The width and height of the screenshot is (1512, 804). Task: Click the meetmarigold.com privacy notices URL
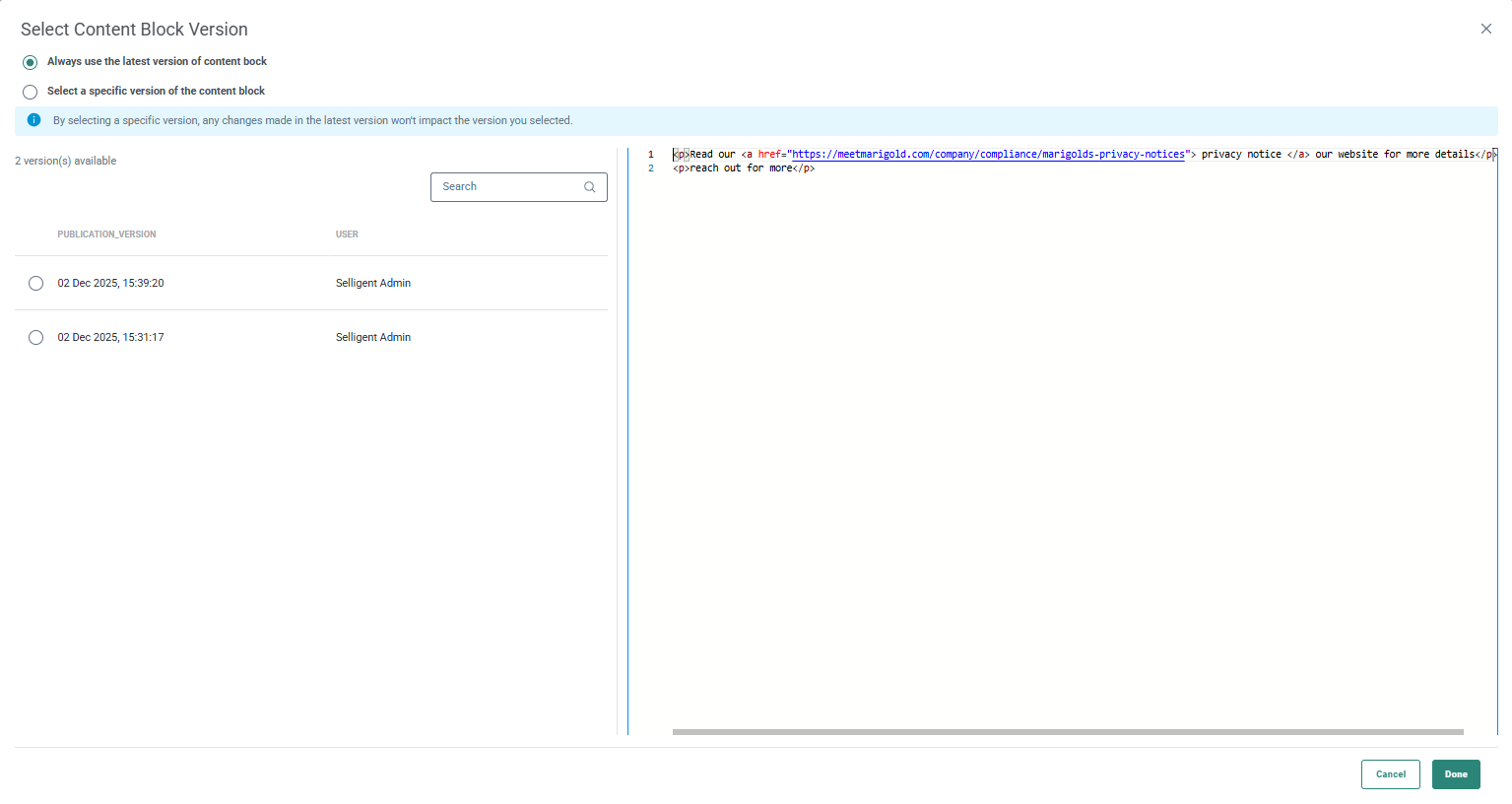pos(988,155)
